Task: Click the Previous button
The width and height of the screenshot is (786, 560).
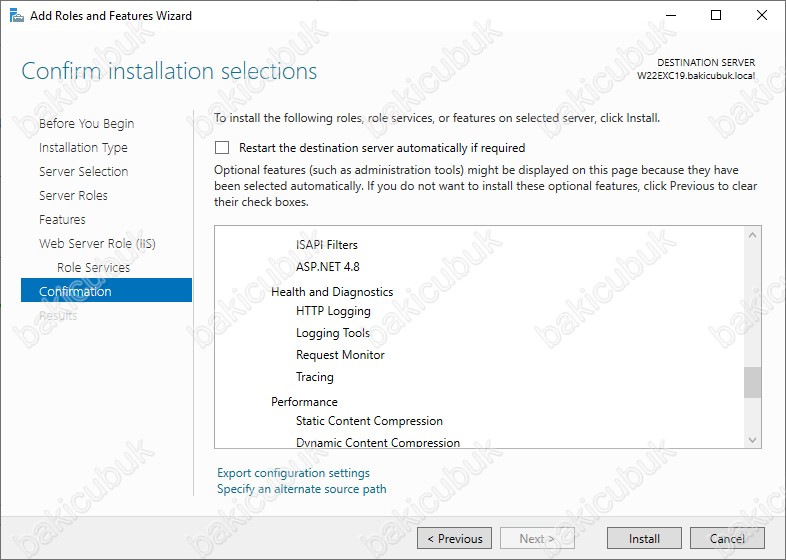Action: click(x=454, y=538)
